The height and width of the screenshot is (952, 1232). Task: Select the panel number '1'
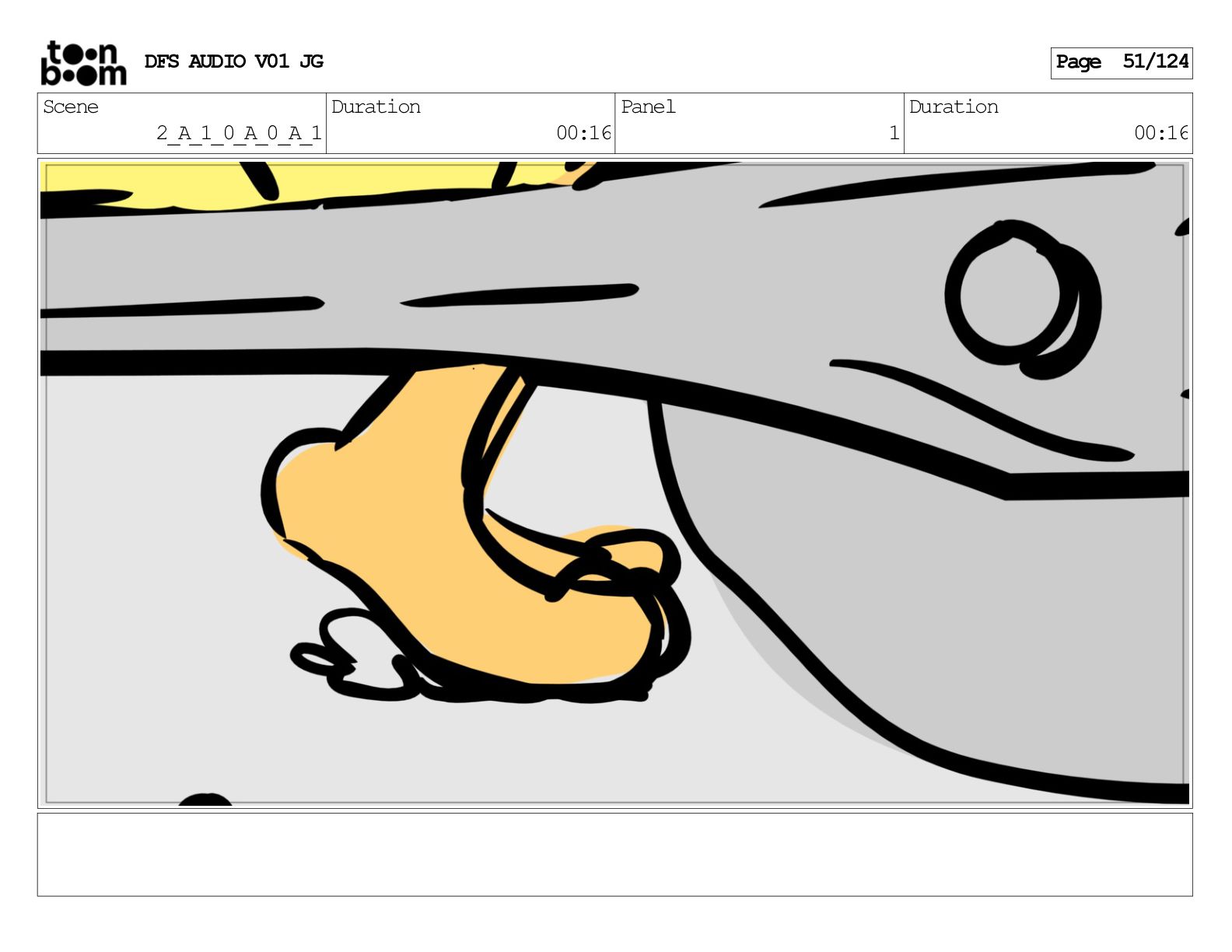point(894,133)
